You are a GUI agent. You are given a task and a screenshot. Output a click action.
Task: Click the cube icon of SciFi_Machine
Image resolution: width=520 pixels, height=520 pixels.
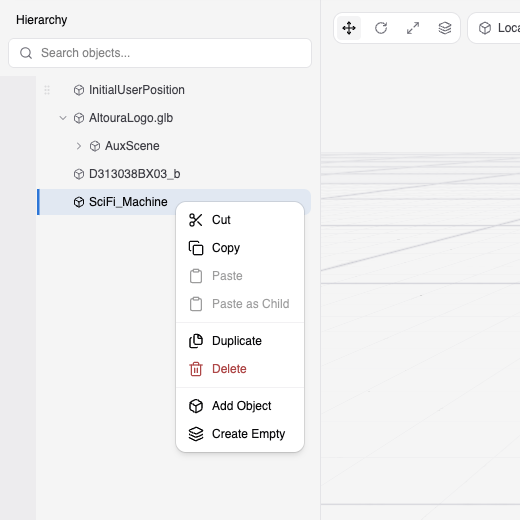[79, 202]
